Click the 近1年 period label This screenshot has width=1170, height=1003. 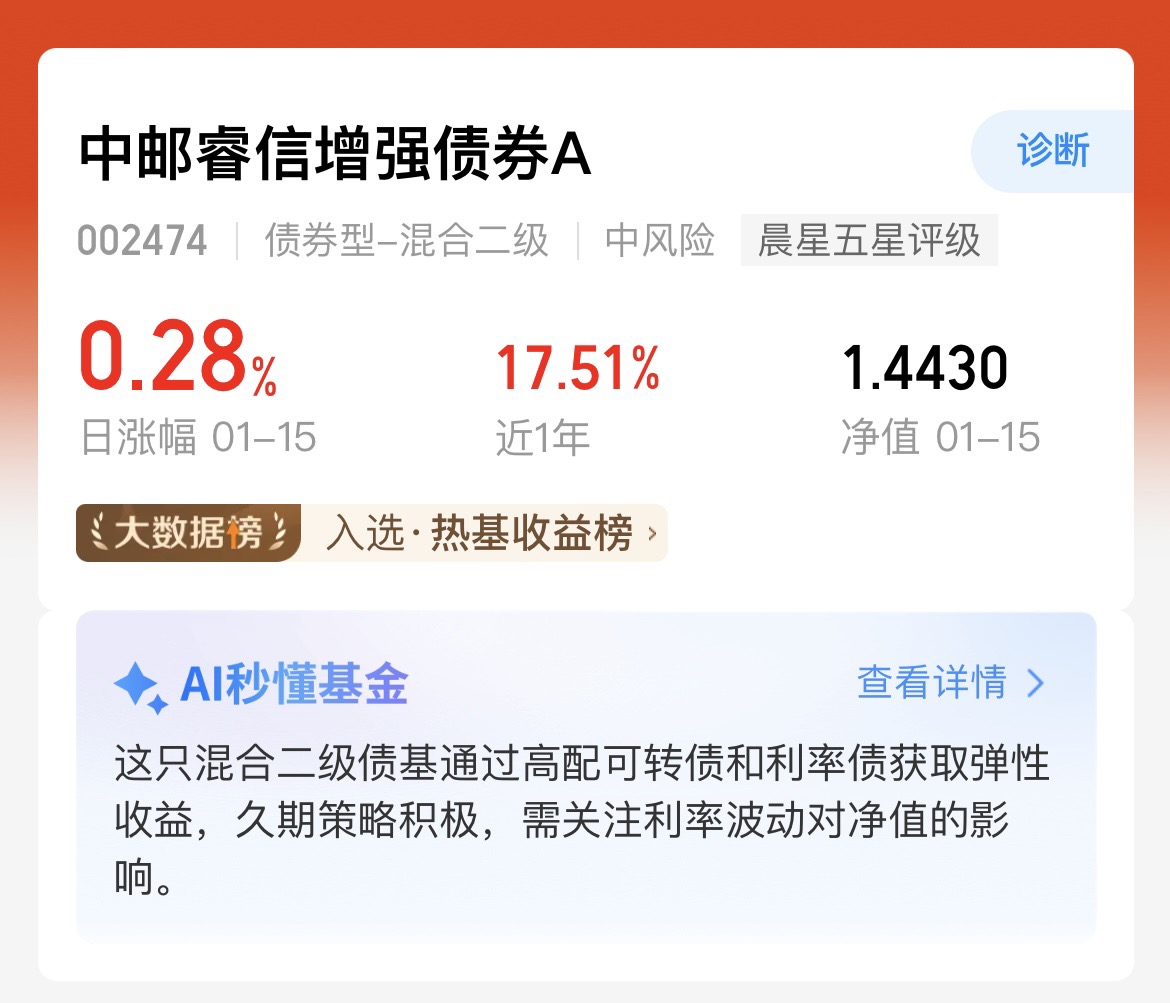coord(542,437)
